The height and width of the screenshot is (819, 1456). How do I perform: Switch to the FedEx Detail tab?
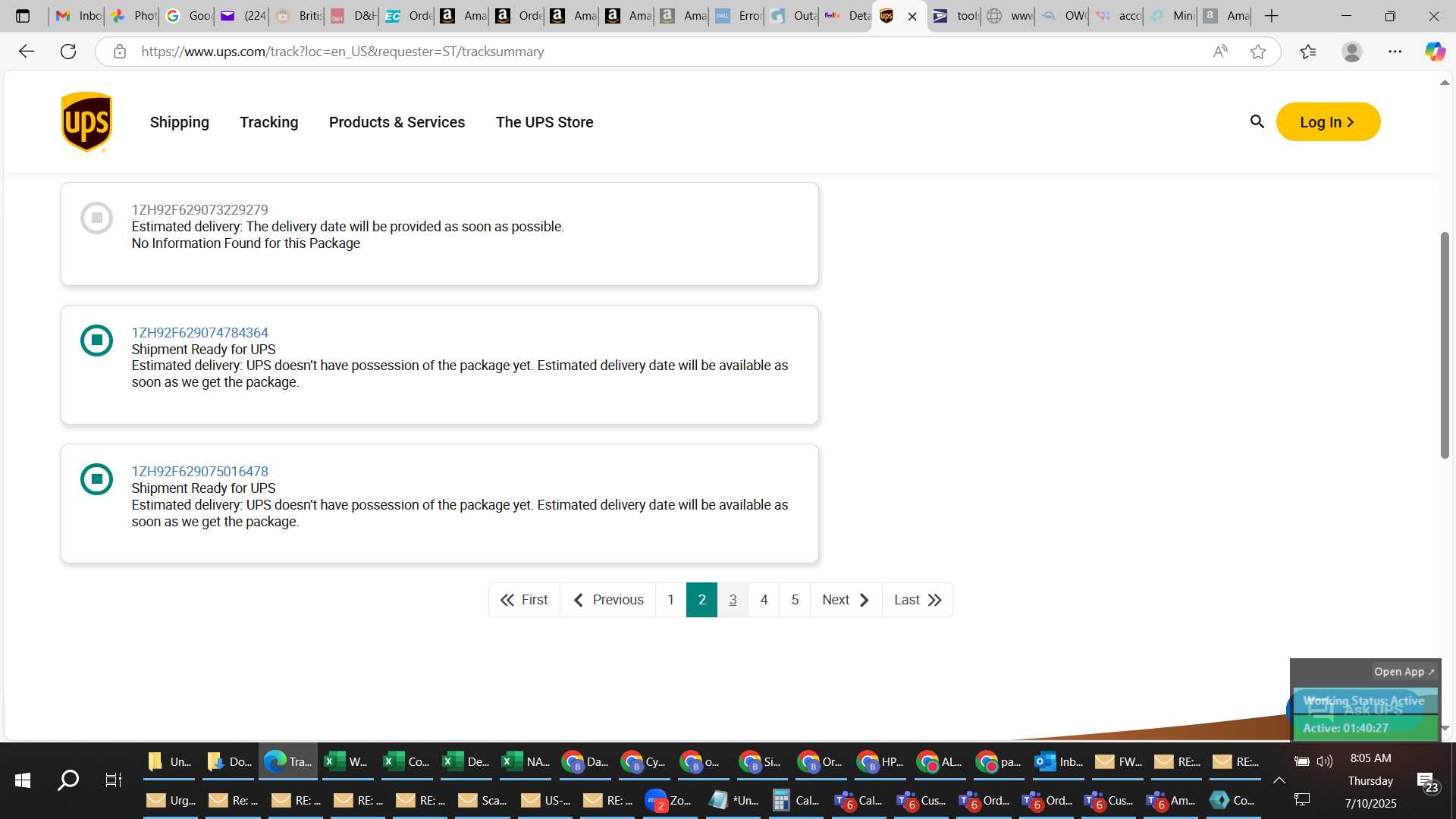coord(846,16)
